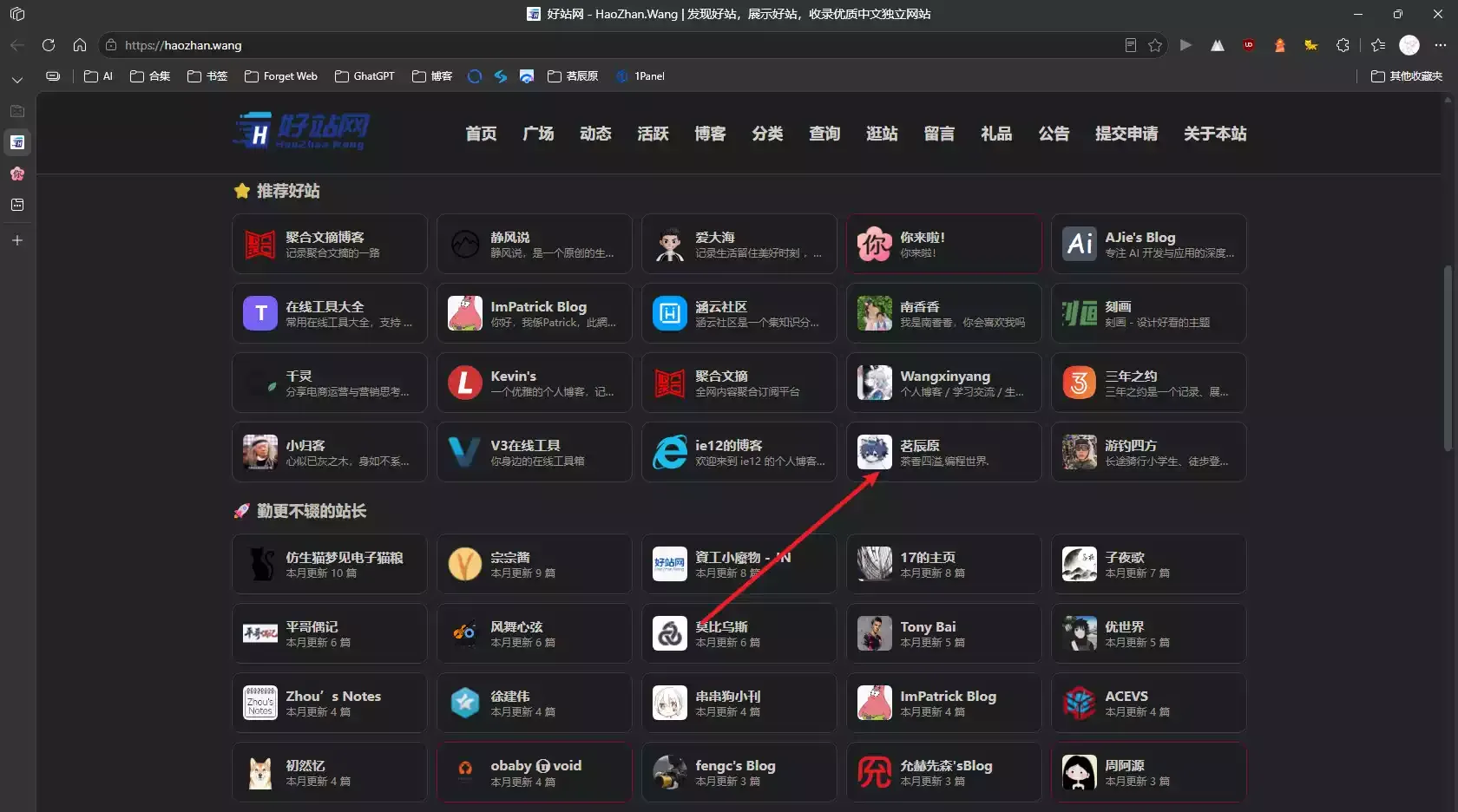Screen dimensions: 1458x812
Task: Click the 你来啦! pink flower icon
Action: 875,245
